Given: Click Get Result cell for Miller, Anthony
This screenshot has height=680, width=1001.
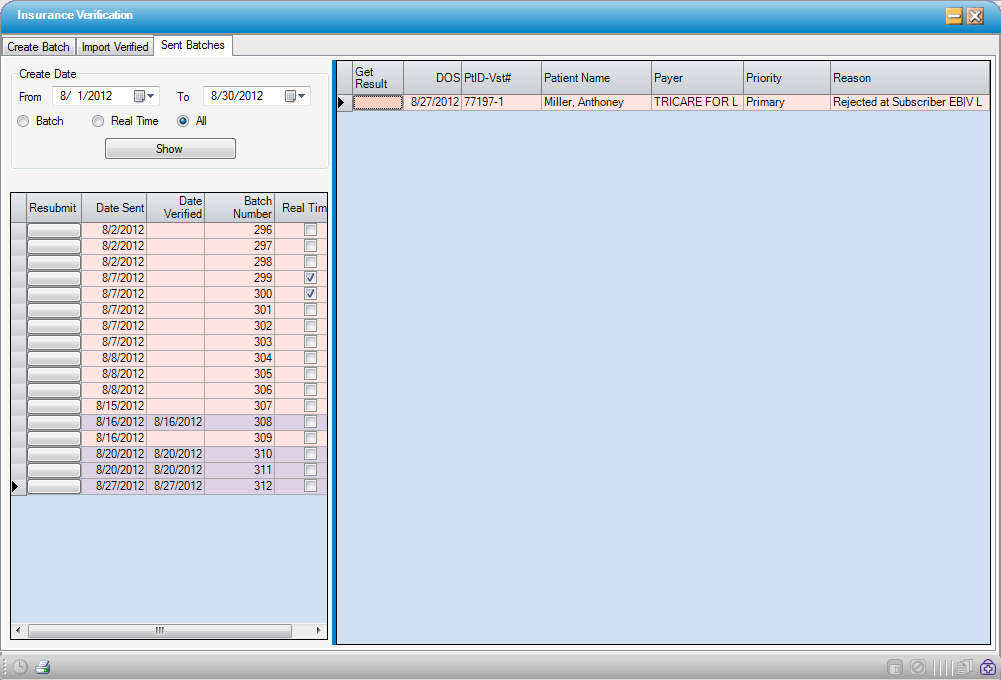Looking at the screenshot, I should click(378, 102).
